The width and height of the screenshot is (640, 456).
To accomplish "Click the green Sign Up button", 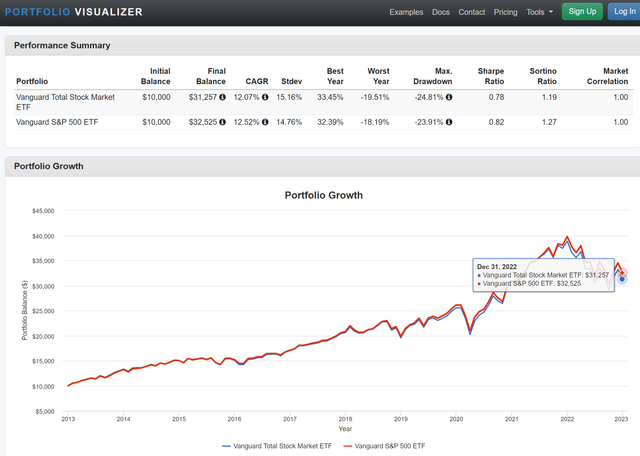I will (x=582, y=11).
